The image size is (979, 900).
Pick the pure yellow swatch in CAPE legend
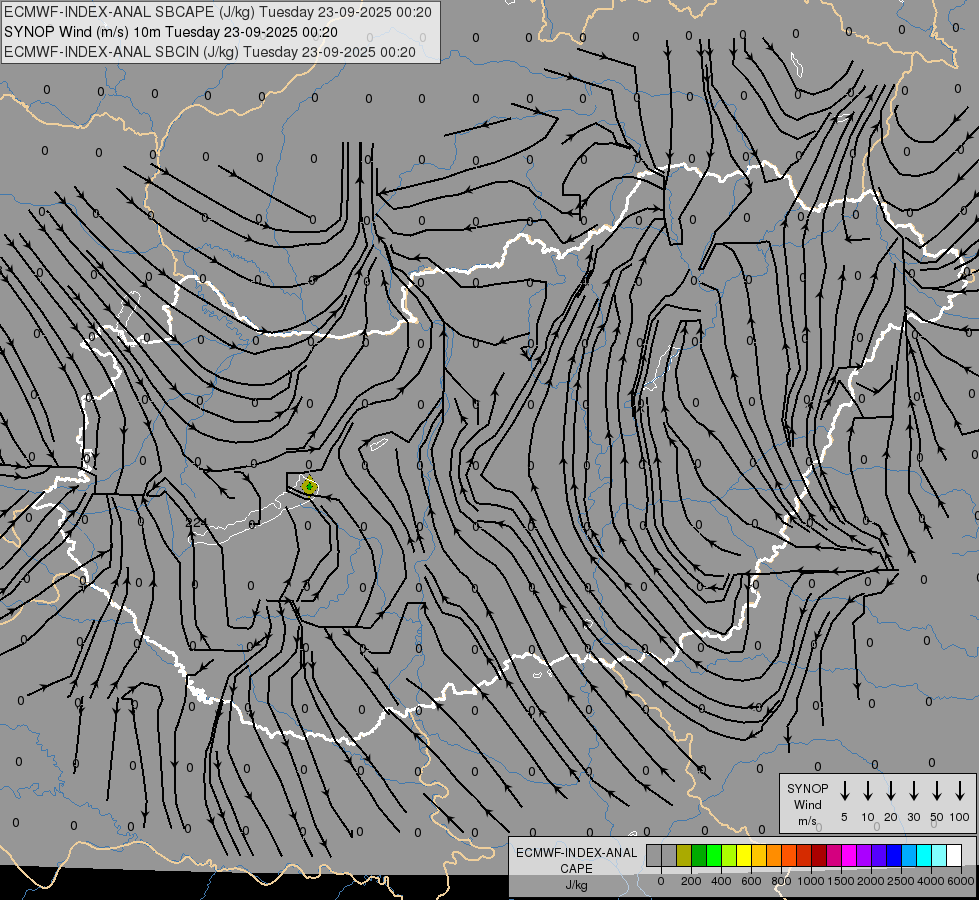pyautogui.click(x=744, y=855)
